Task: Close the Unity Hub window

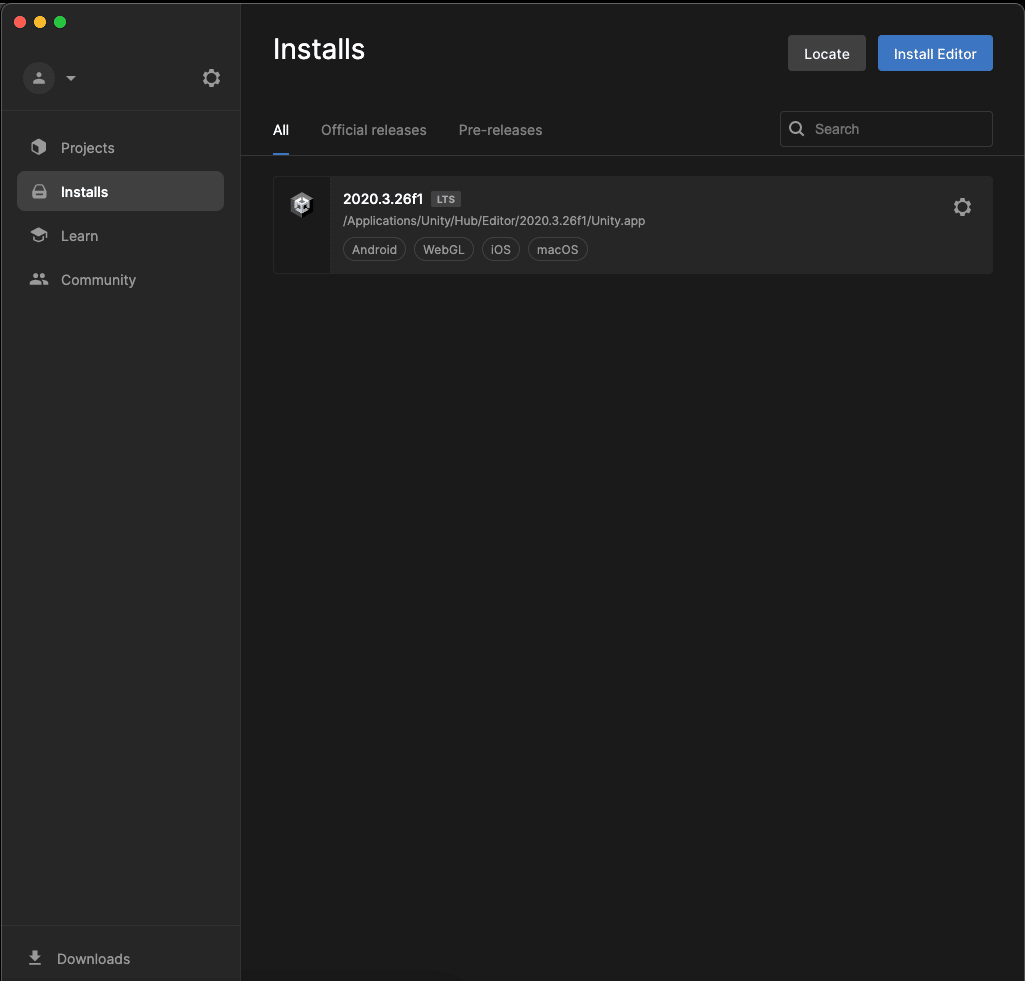Action: 20,22
